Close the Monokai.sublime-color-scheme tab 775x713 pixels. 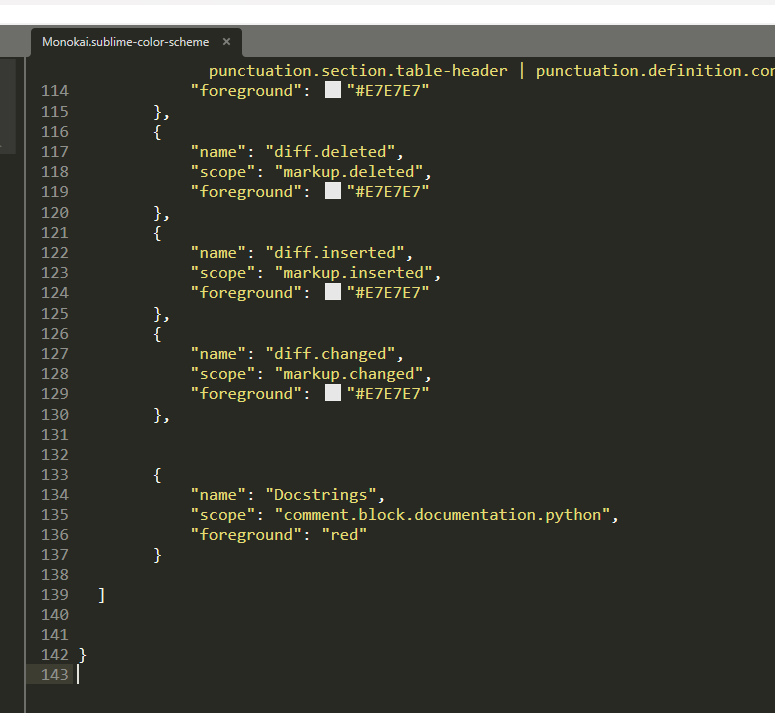[226, 42]
